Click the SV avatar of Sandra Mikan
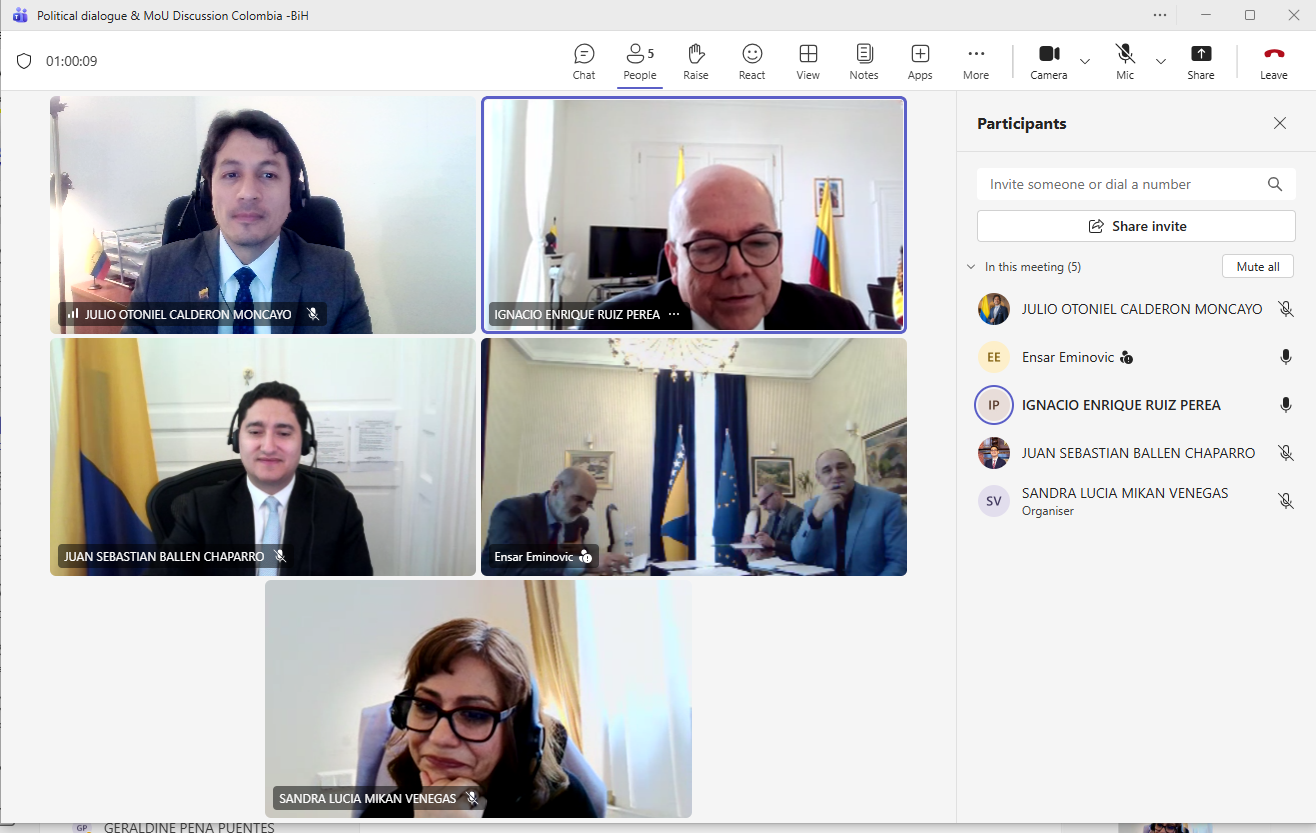 [x=994, y=501]
